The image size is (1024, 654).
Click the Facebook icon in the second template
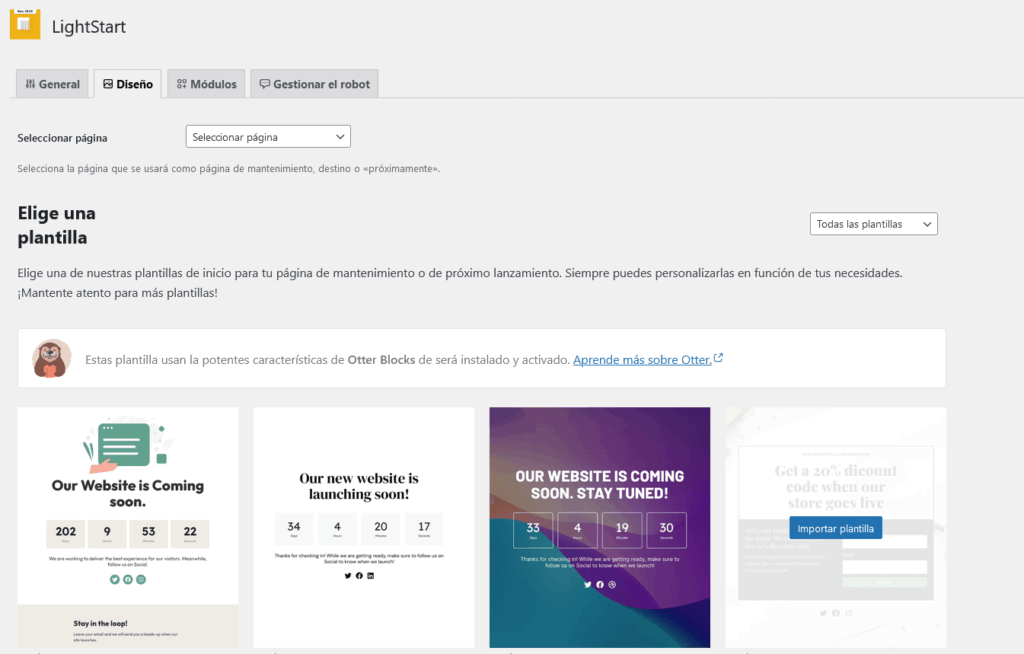359,575
